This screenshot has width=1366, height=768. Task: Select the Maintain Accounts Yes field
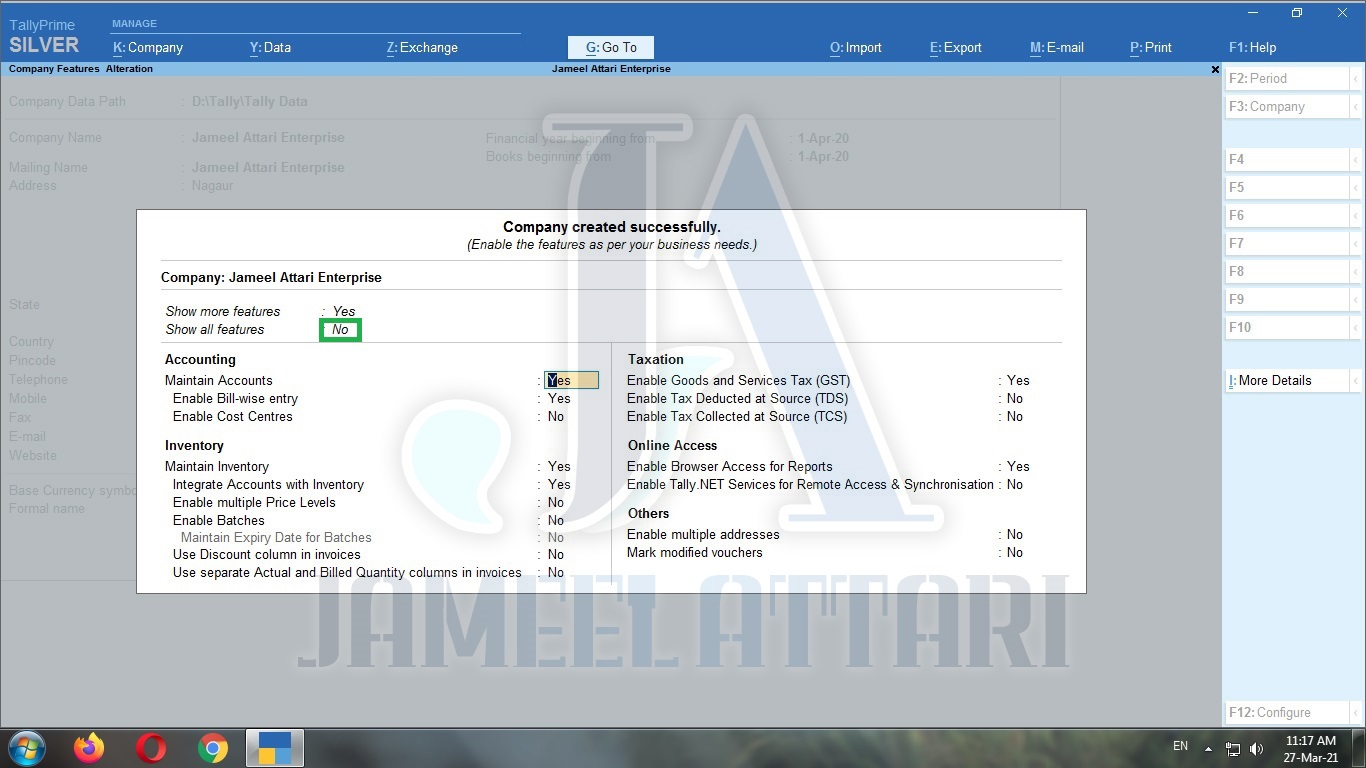pos(571,380)
